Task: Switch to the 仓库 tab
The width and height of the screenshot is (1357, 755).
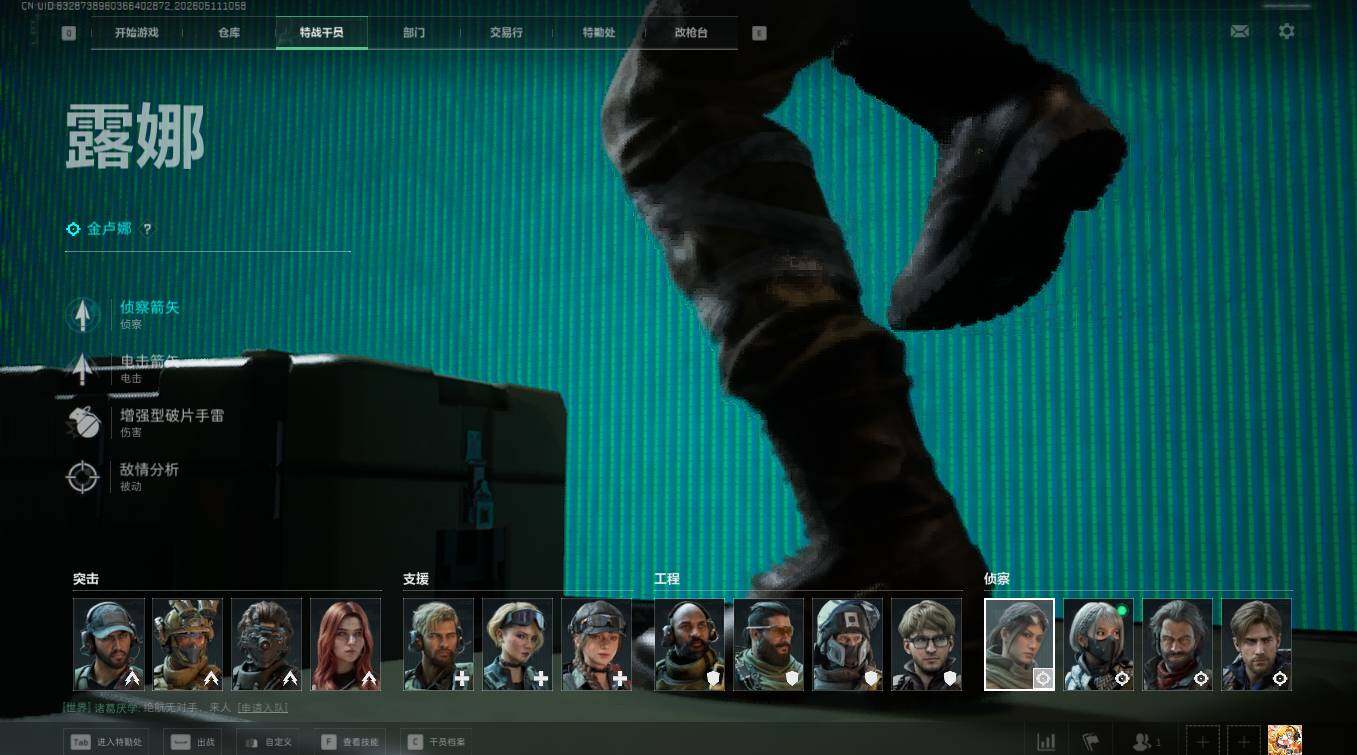Action: click(x=229, y=33)
